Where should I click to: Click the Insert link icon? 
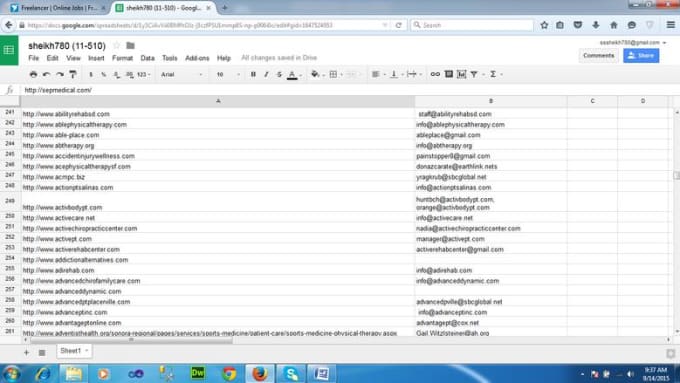(x=435, y=75)
